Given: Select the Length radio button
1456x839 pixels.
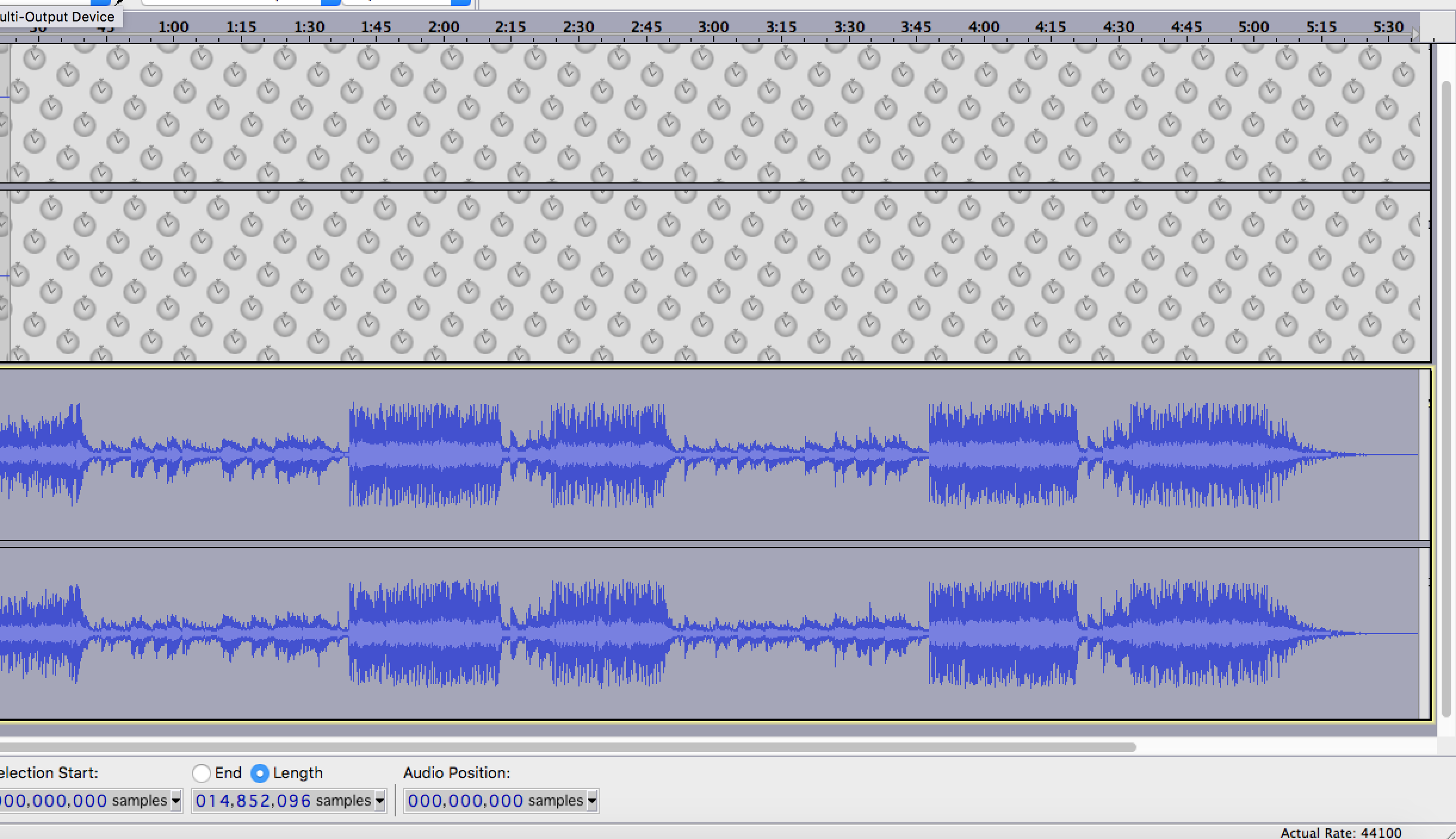Looking at the screenshot, I should pos(259,773).
